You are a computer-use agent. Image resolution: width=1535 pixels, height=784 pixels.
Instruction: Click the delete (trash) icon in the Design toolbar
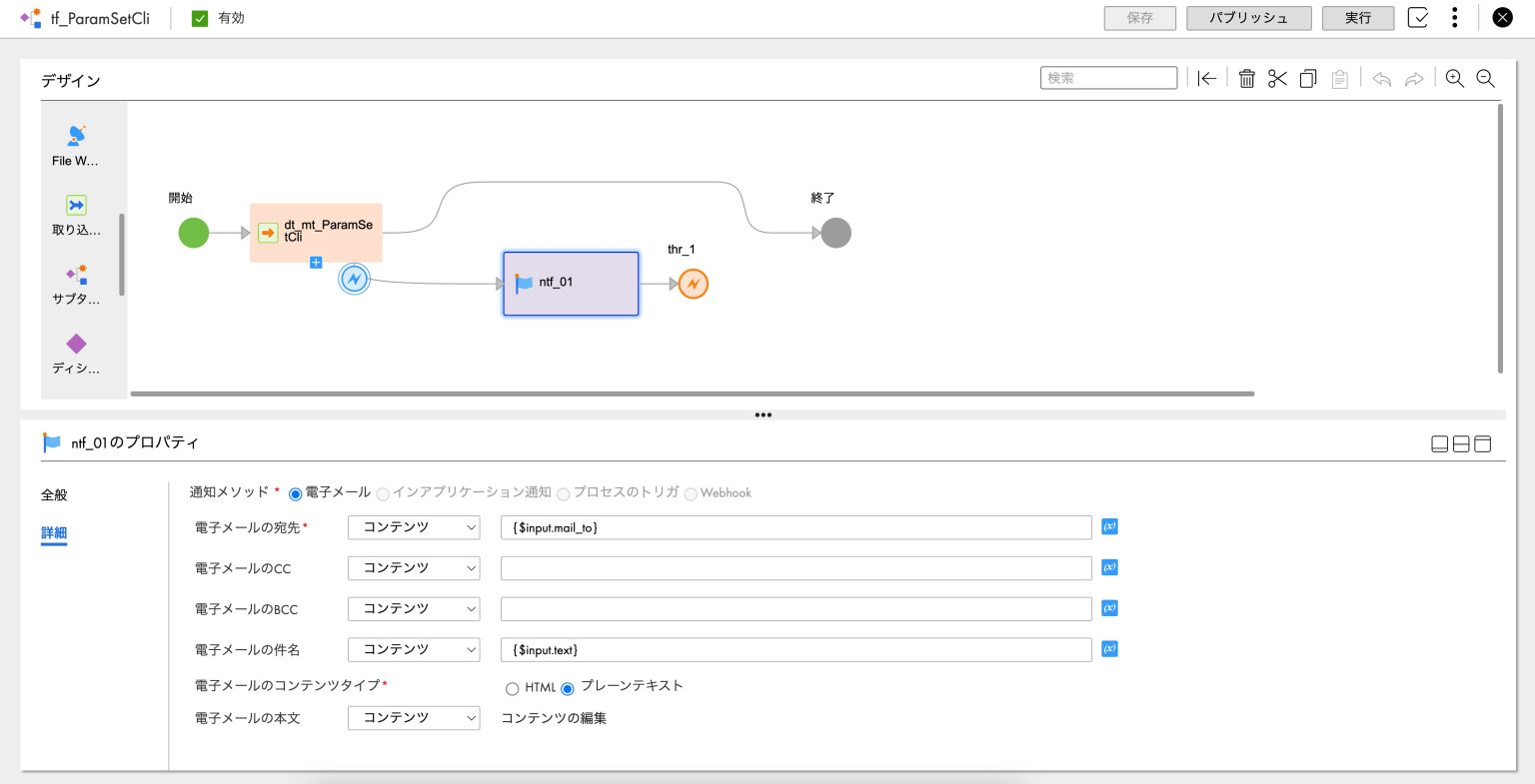[1246, 78]
